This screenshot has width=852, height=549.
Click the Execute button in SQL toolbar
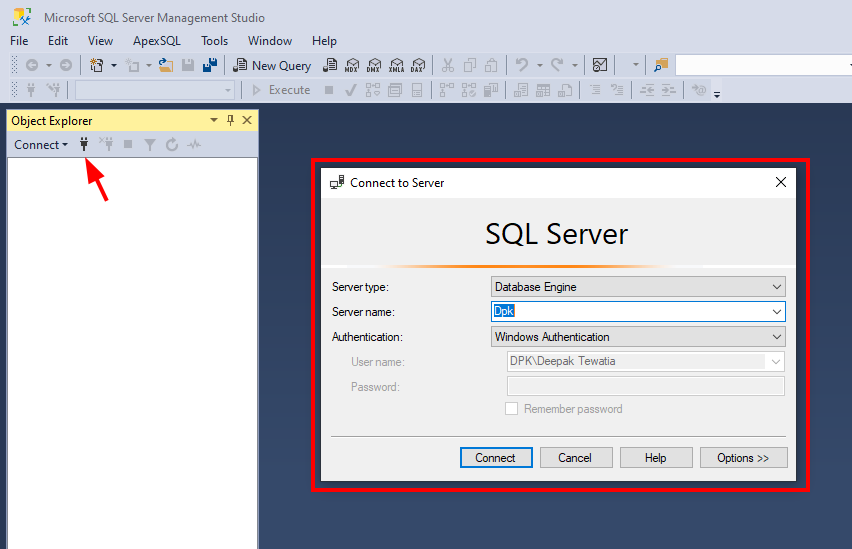281,90
